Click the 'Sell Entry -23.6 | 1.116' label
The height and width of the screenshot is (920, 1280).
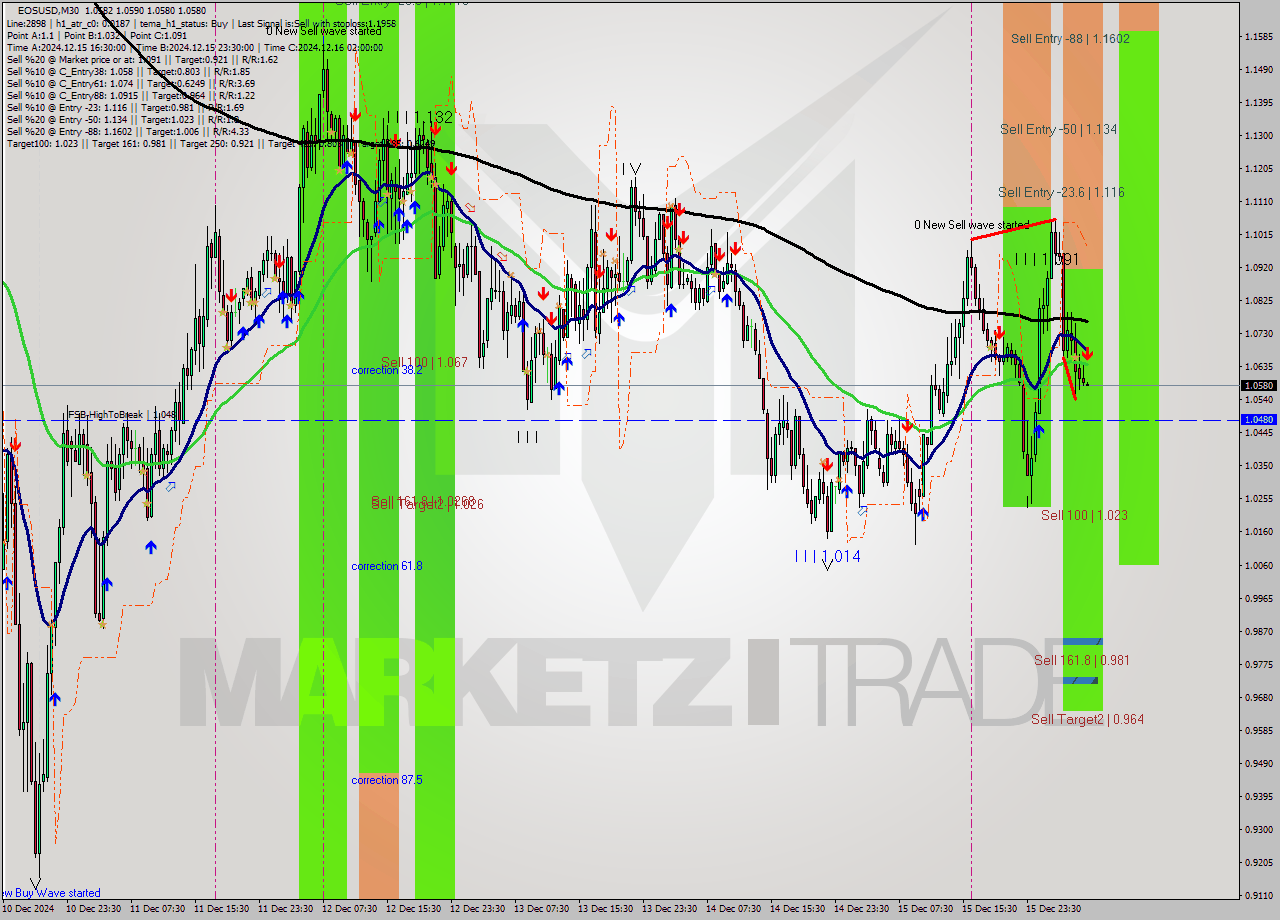1061,192
